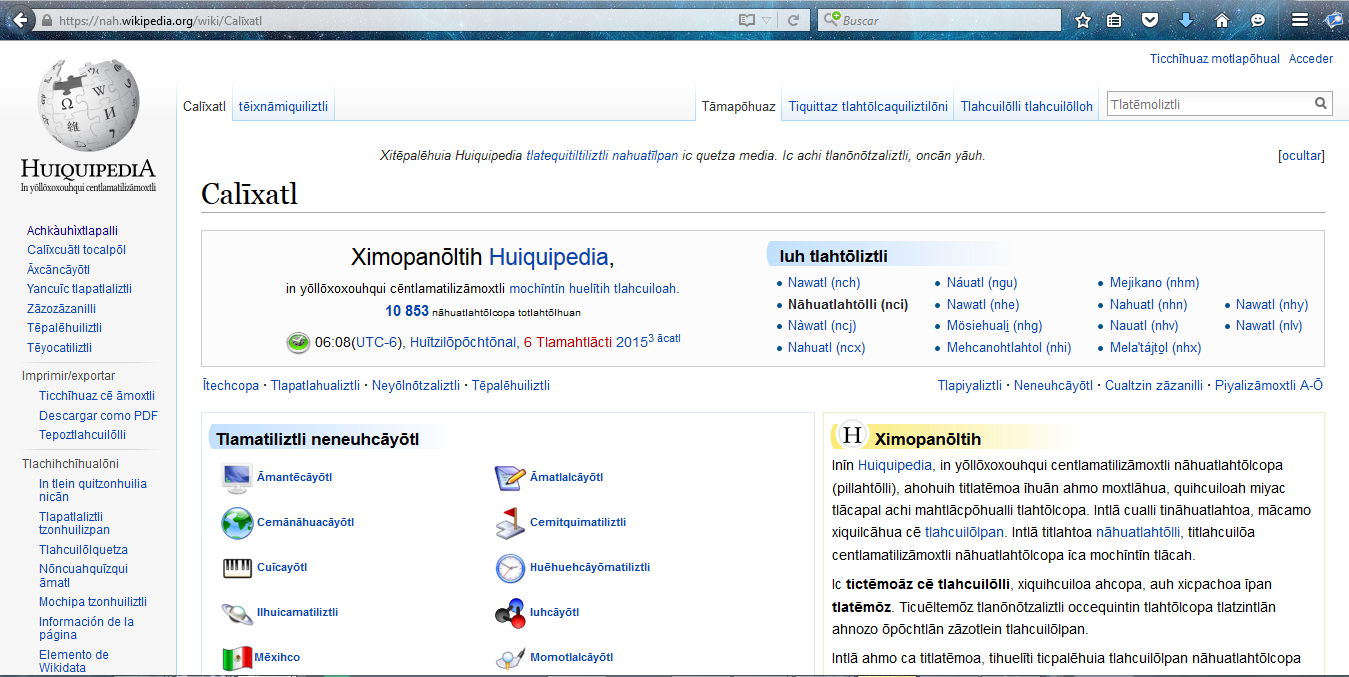Open the address bar history dropdown arrow

[767, 20]
